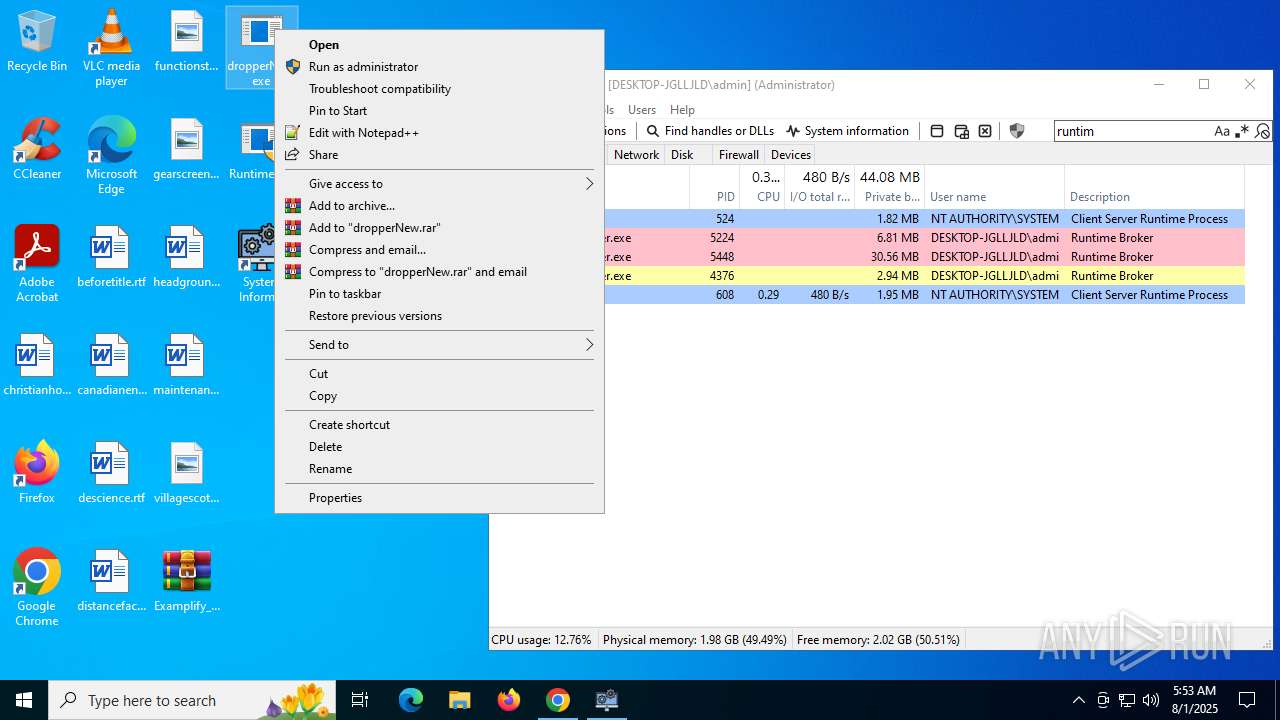The width and height of the screenshot is (1280, 720).
Task: Select the Recycle Bin desktop icon
Action: [x=37, y=42]
